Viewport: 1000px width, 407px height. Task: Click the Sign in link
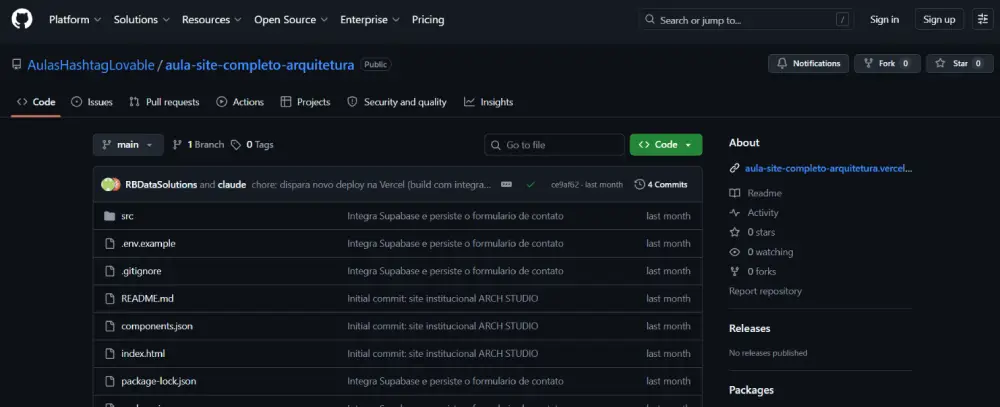click(884, 20)
